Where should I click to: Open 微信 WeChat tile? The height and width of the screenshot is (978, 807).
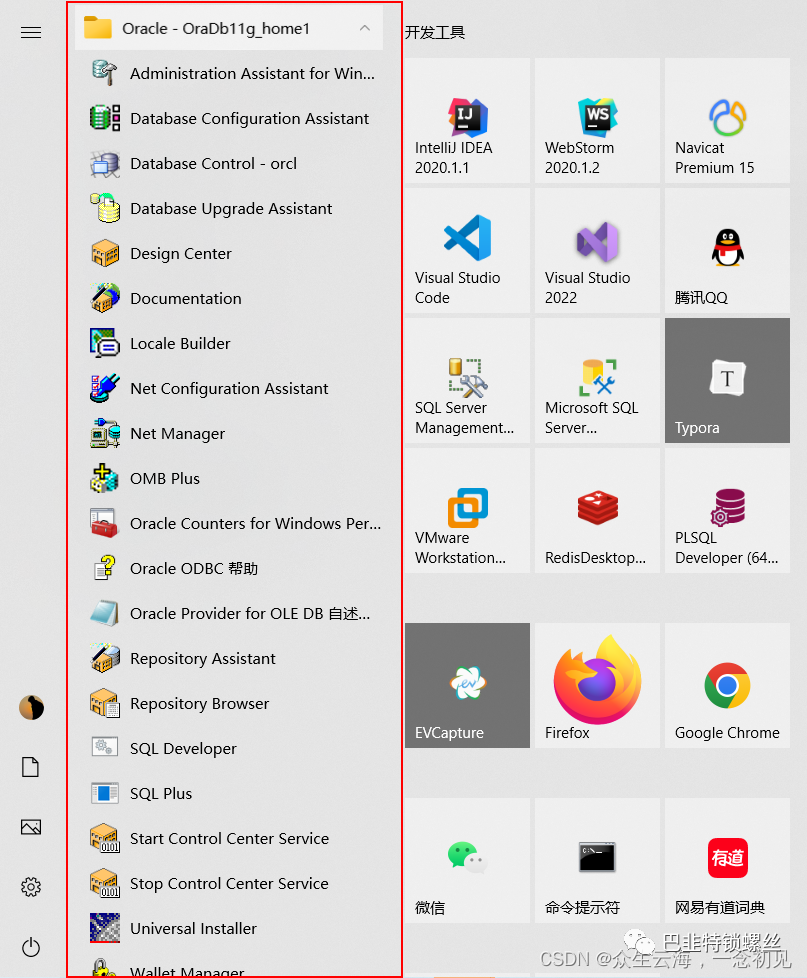467,860
